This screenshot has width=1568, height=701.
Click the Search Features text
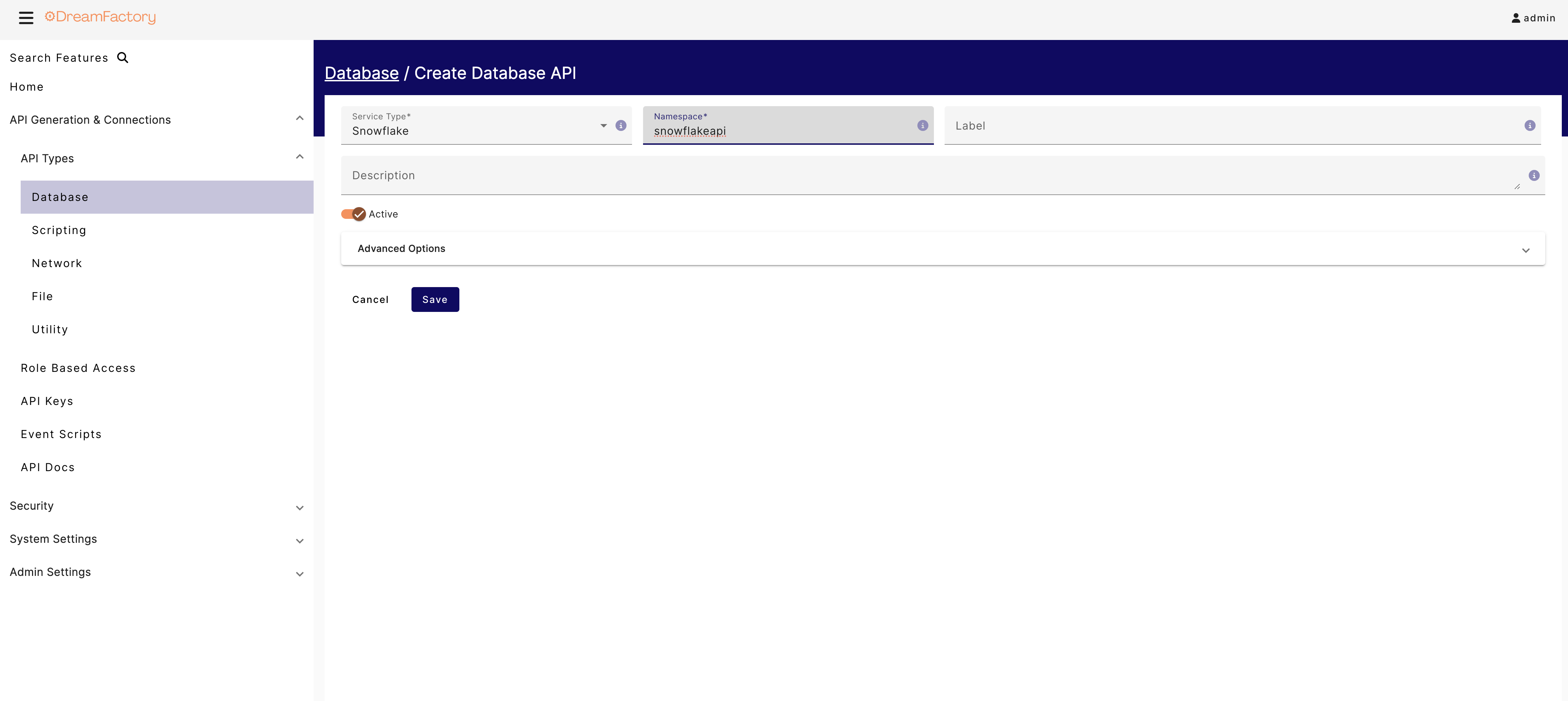pyautogui.click(x=59, y=58)
